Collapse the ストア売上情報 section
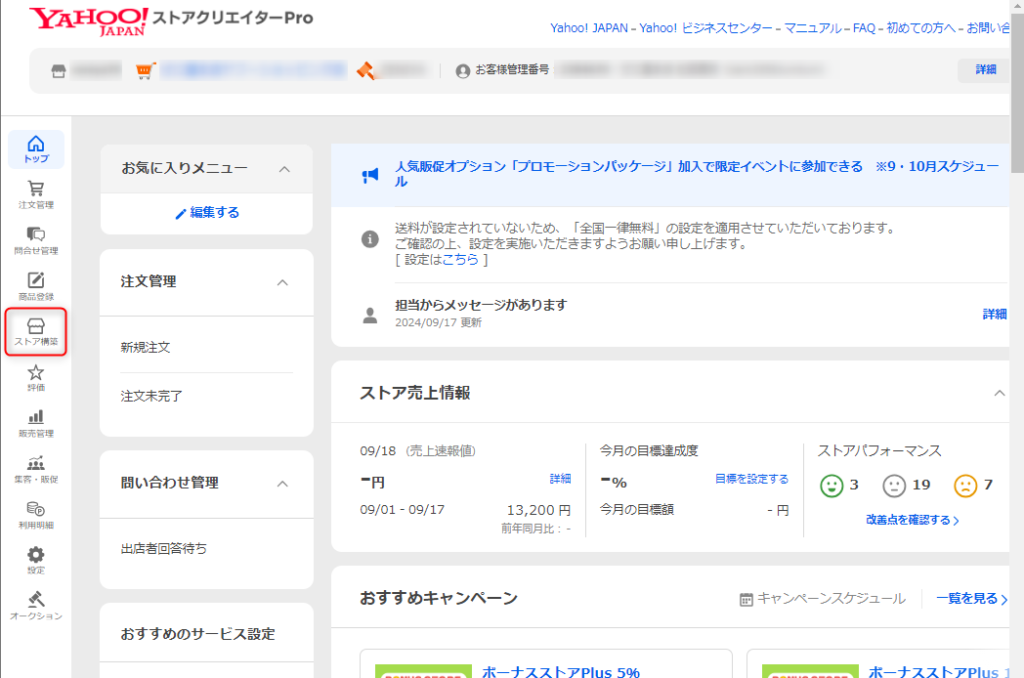 (999, 393)
